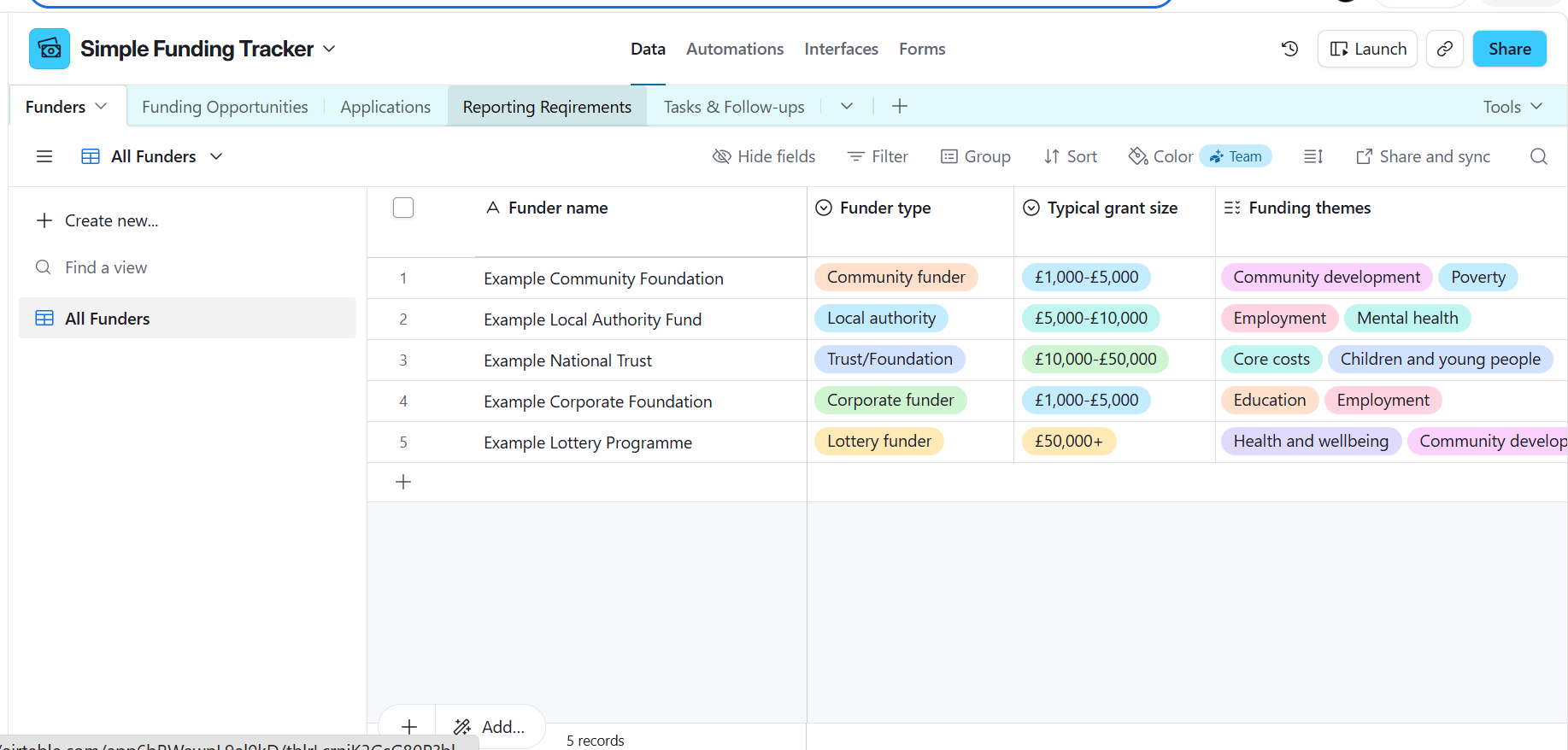Open the Sort option

click(x=1071, y=156)
